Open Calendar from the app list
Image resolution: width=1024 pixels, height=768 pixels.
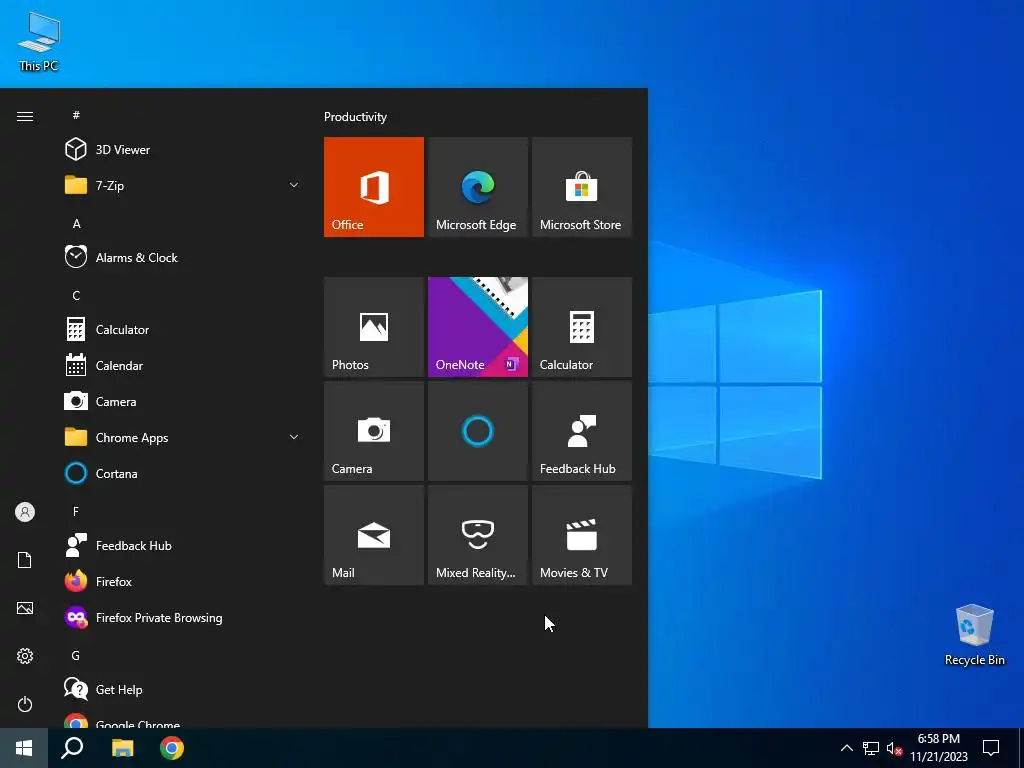(182, 366)
